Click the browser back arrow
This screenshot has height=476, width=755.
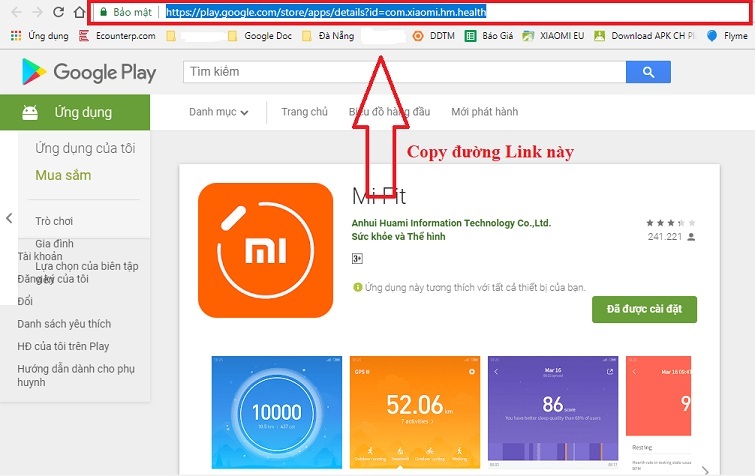click(12, 13)
